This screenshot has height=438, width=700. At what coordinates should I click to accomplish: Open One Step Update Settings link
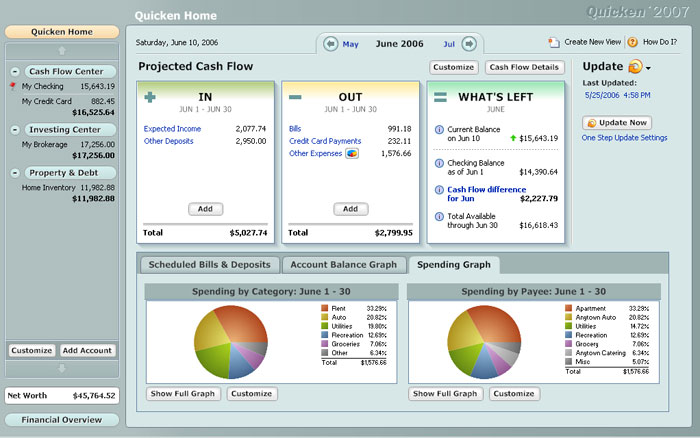pyautogui.click(x=624, y=138)
